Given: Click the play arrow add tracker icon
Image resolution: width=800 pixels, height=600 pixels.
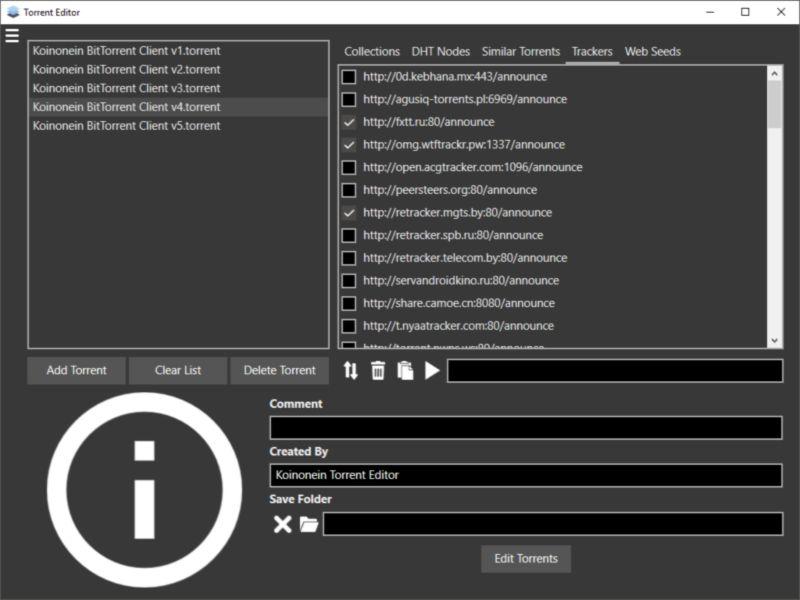Looking at the screenshot, I should tap(432, 370).
